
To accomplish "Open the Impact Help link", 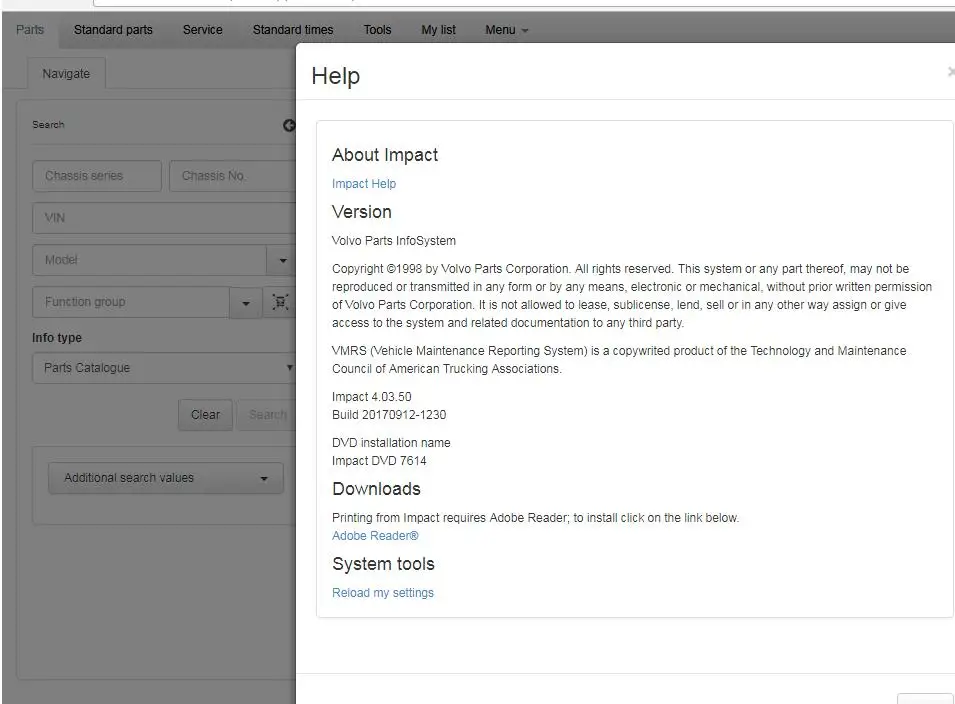I will [364, 184].
